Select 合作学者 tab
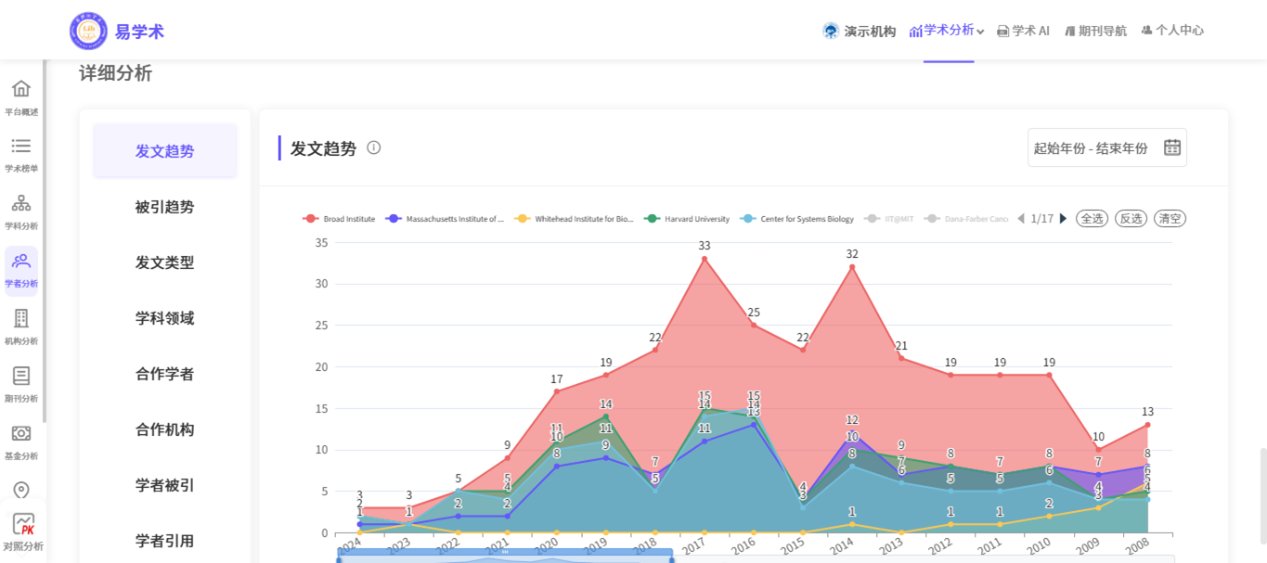The image size is (1267, 563). pyautogui.click(x=165, y=374)
